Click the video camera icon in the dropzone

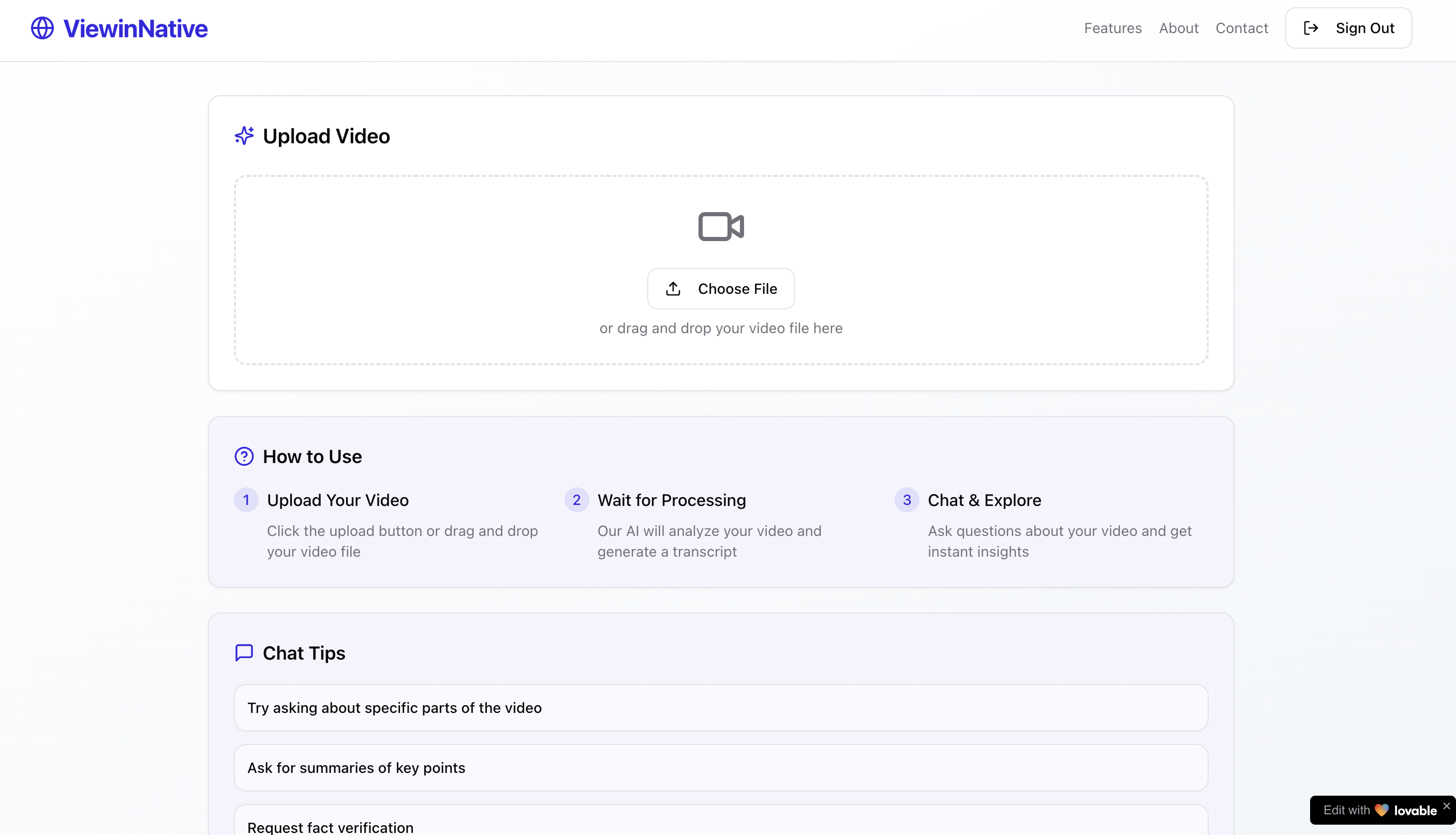pos(721,227)
